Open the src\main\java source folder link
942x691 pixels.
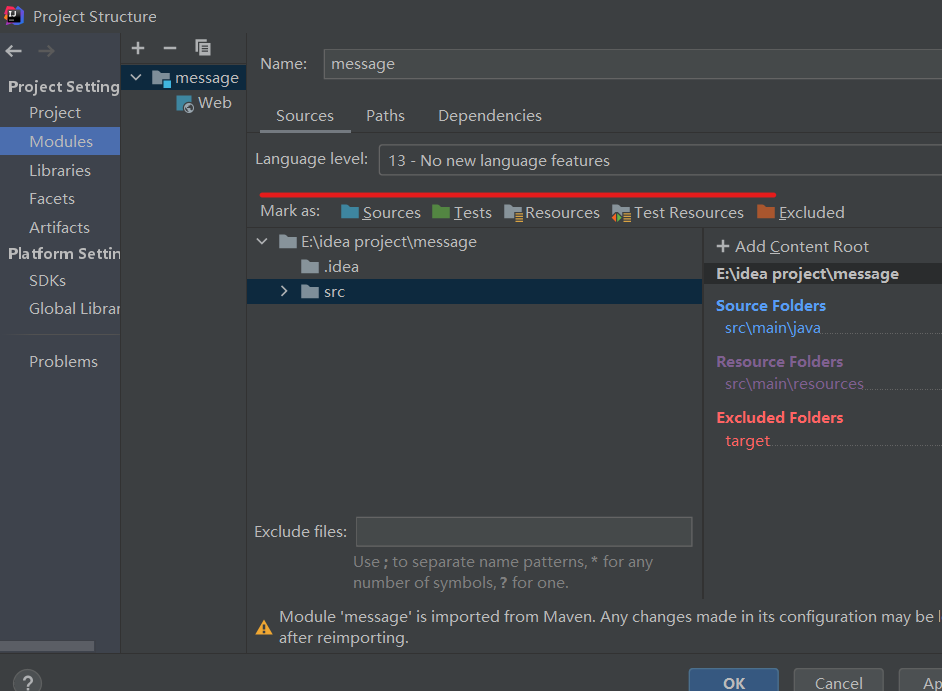click(773, 327)
